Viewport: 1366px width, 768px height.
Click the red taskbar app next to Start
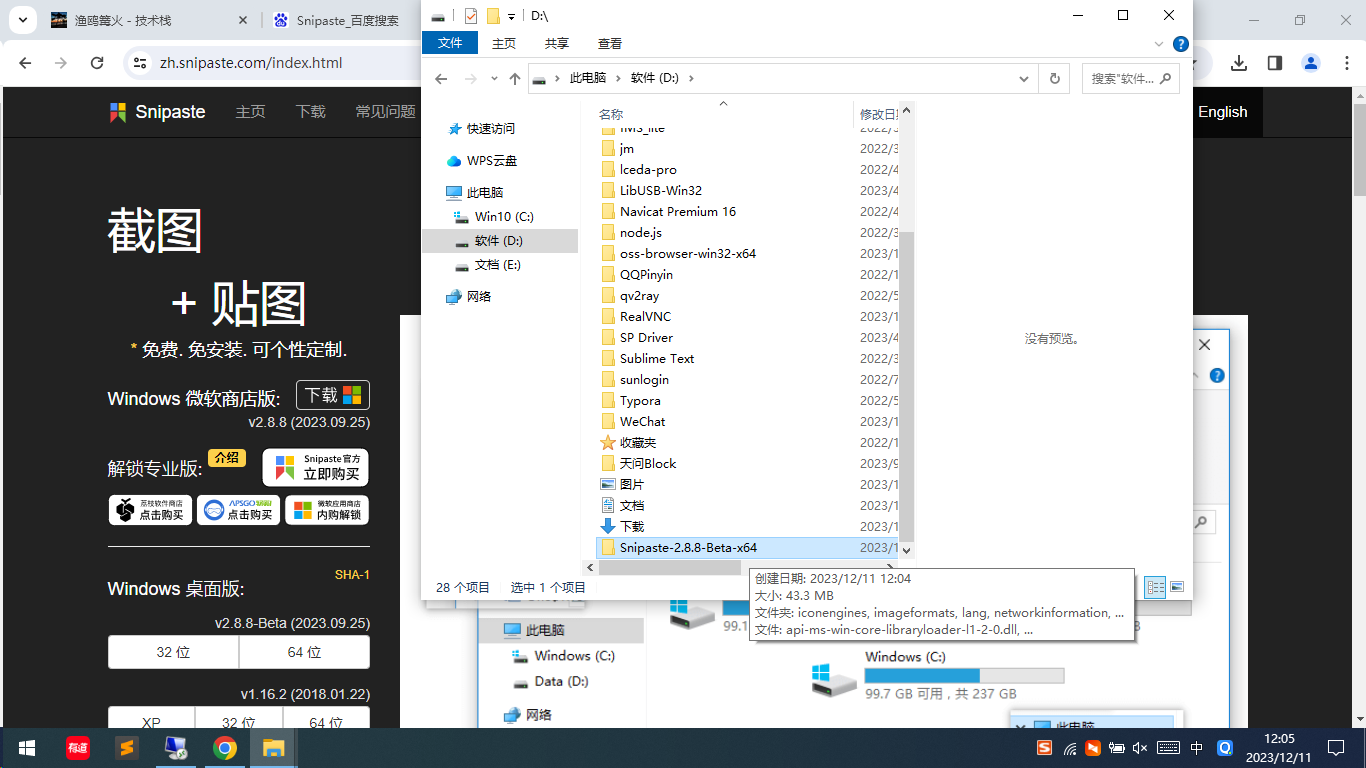tap(77, 747)
